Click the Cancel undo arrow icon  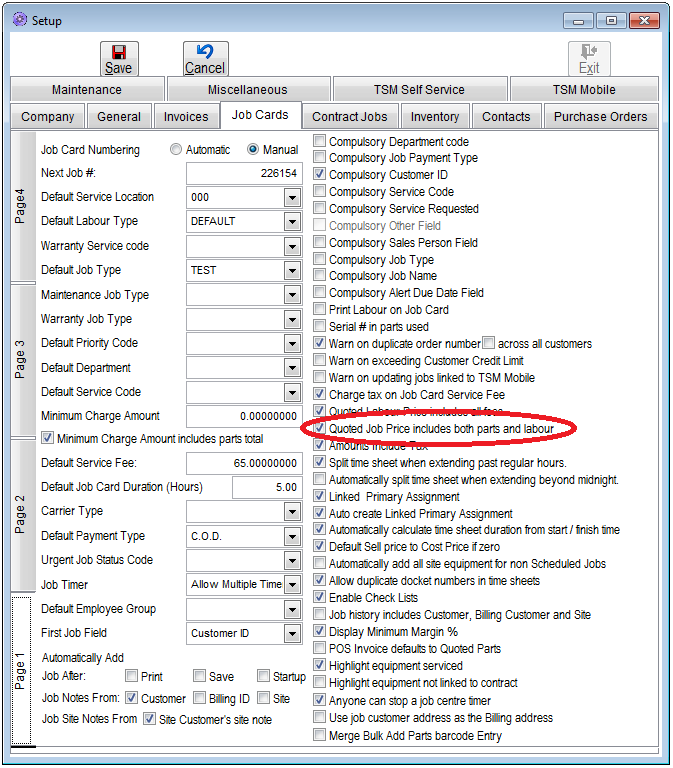(x=205, y=52)
